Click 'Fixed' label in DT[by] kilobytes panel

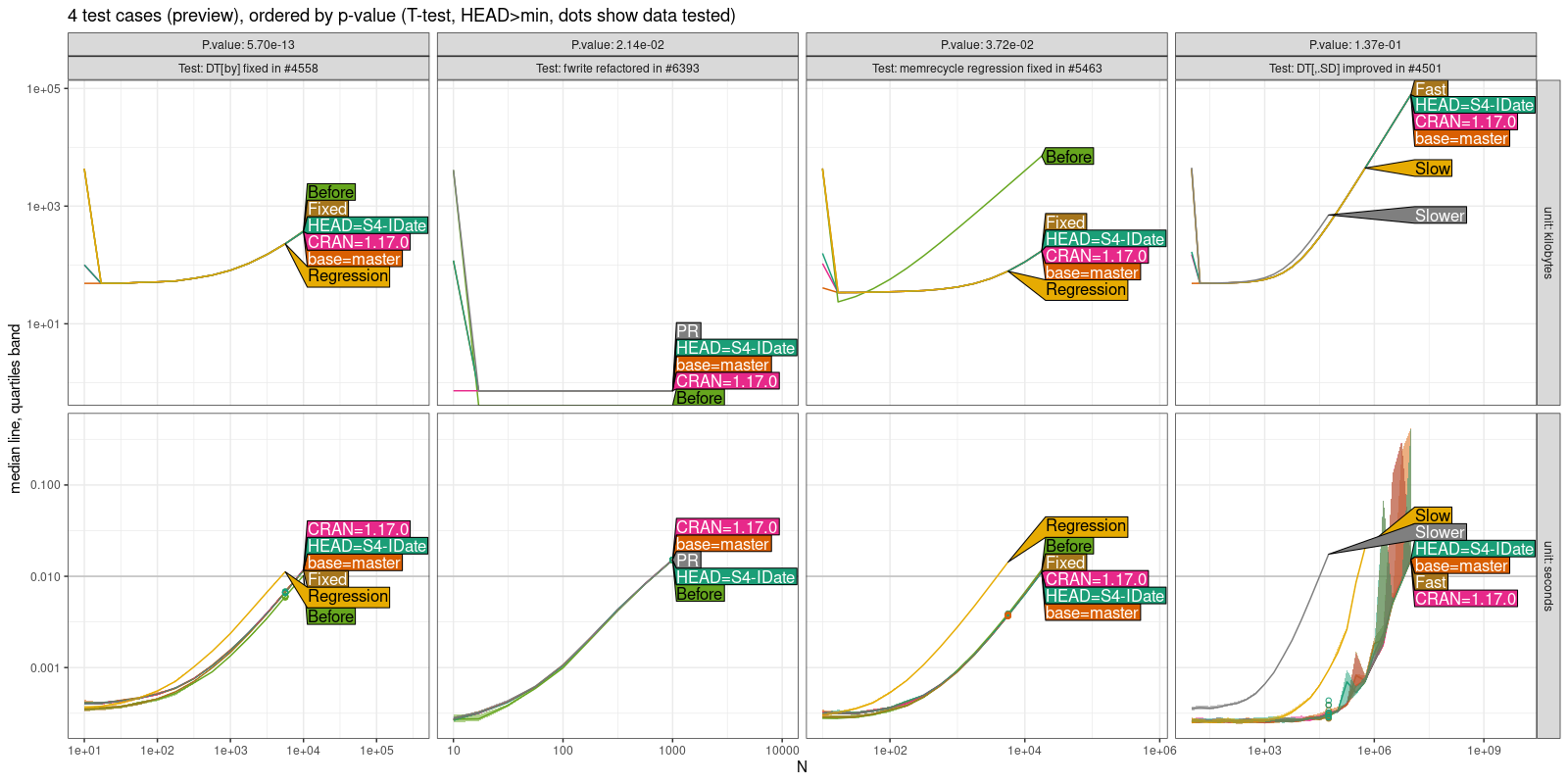327,209
